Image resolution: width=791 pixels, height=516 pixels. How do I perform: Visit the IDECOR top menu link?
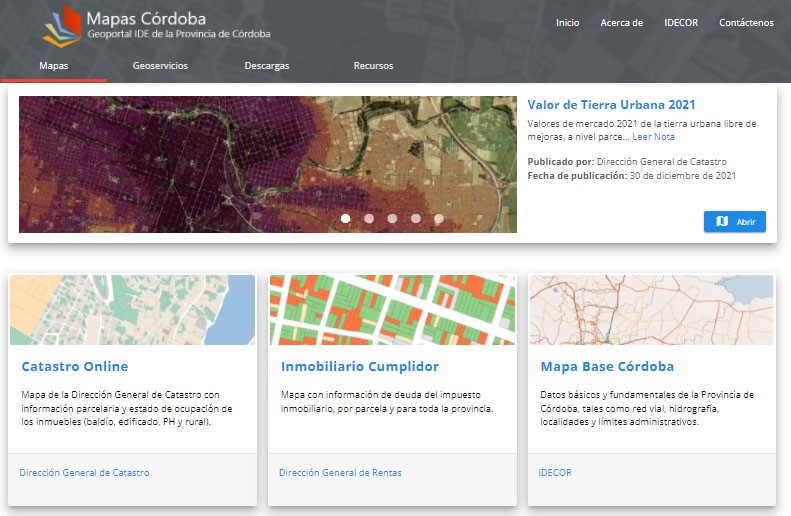click(x=681, y=23)
